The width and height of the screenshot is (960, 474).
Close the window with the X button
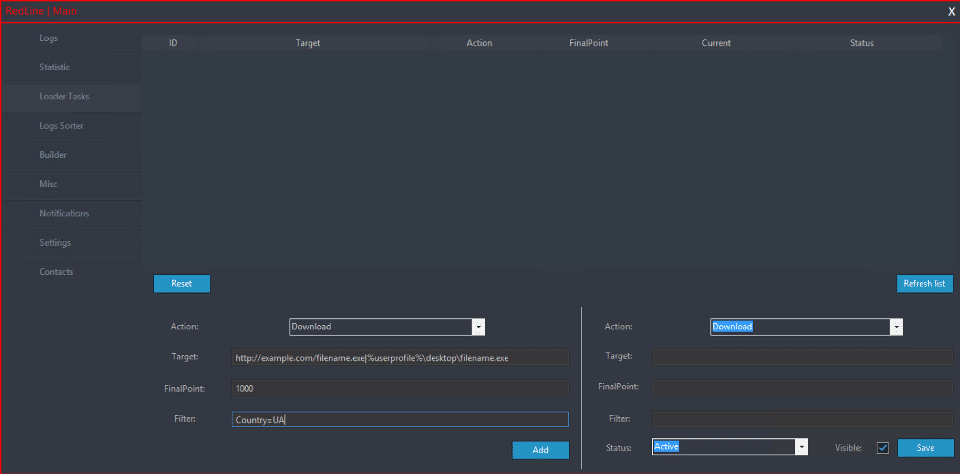point(951,12)
